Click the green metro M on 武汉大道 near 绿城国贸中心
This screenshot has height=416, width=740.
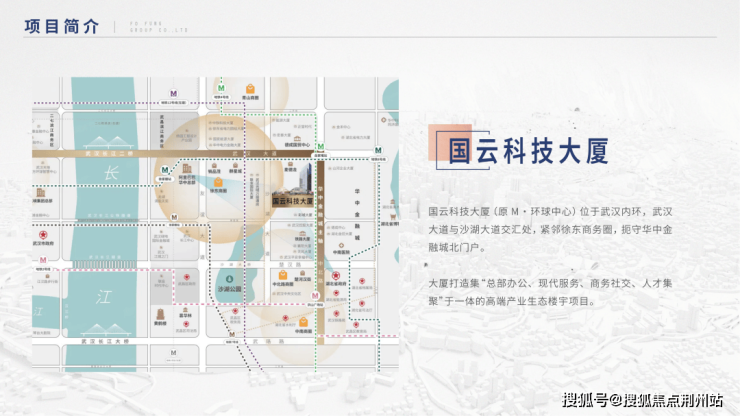pos(320,146)
